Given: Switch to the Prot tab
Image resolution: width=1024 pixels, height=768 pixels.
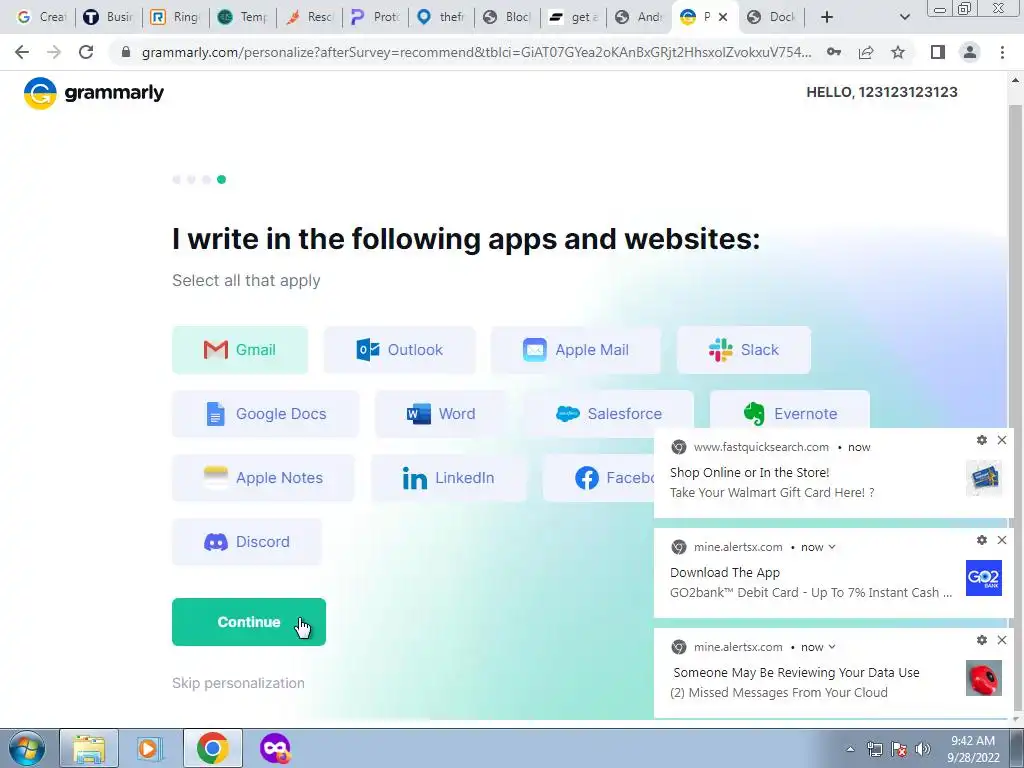Looking at the screenshot, I should coord(376,17).
